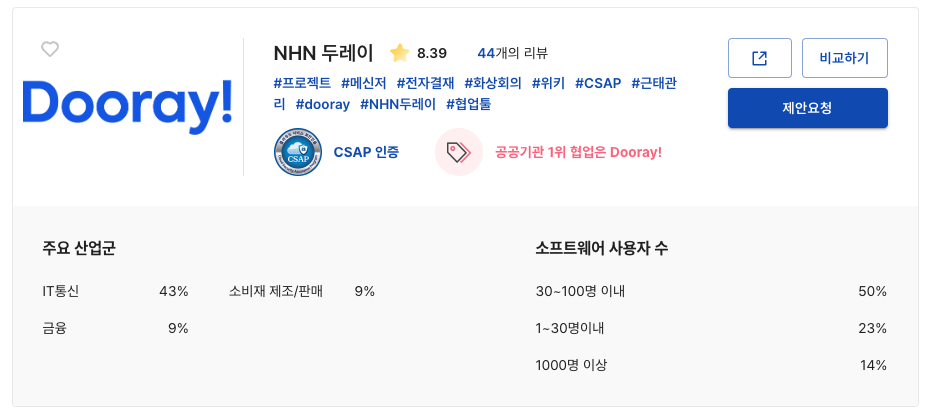Click the #위키 hashtag
The height and width of the screenshot is (416, 926).
tap(548, 82)
